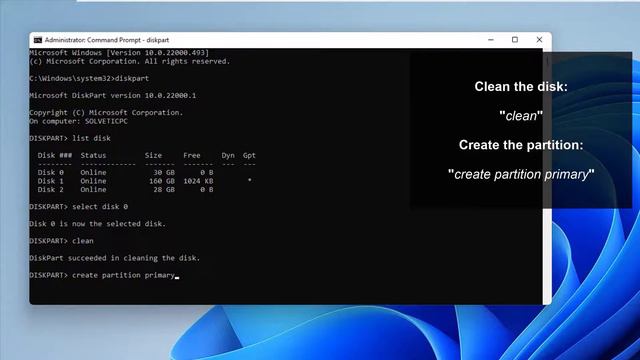
Task: Click the 'Microsoft Windows [Version 10.0.22000.493]' line
Action: coord(119,53)
